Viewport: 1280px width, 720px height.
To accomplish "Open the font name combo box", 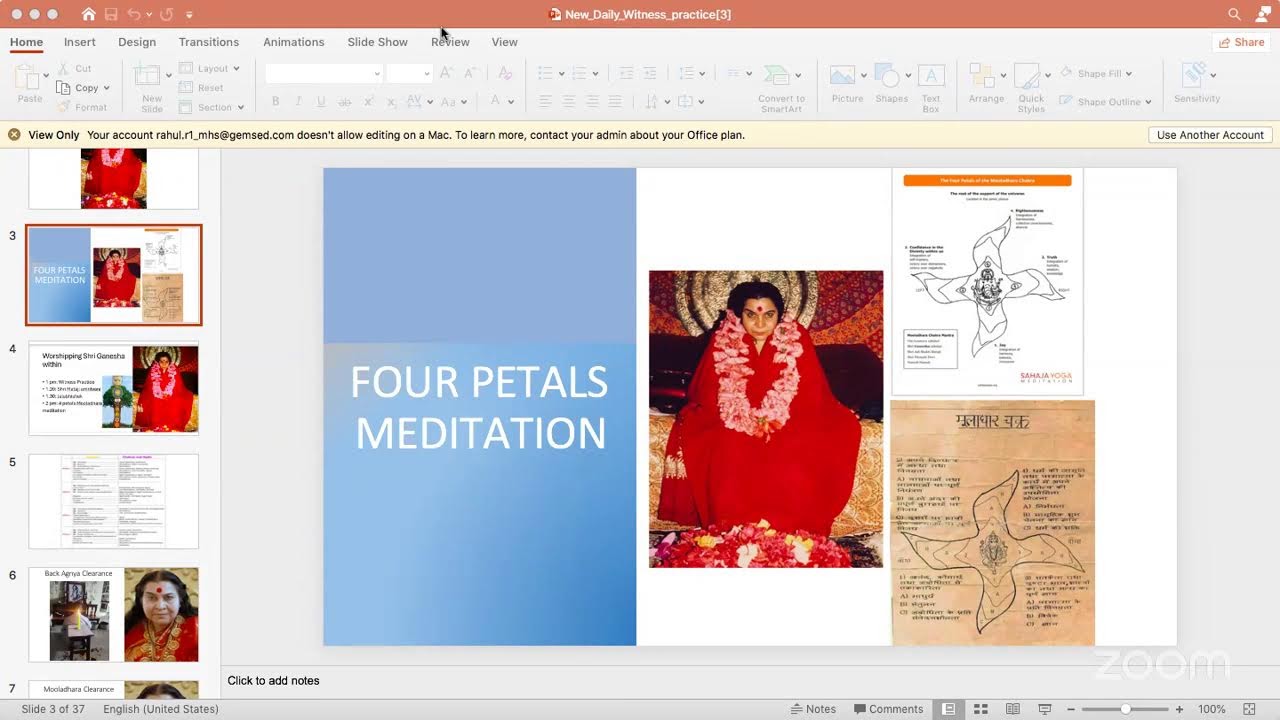I will pyautogui.click(x=323, y=73).
